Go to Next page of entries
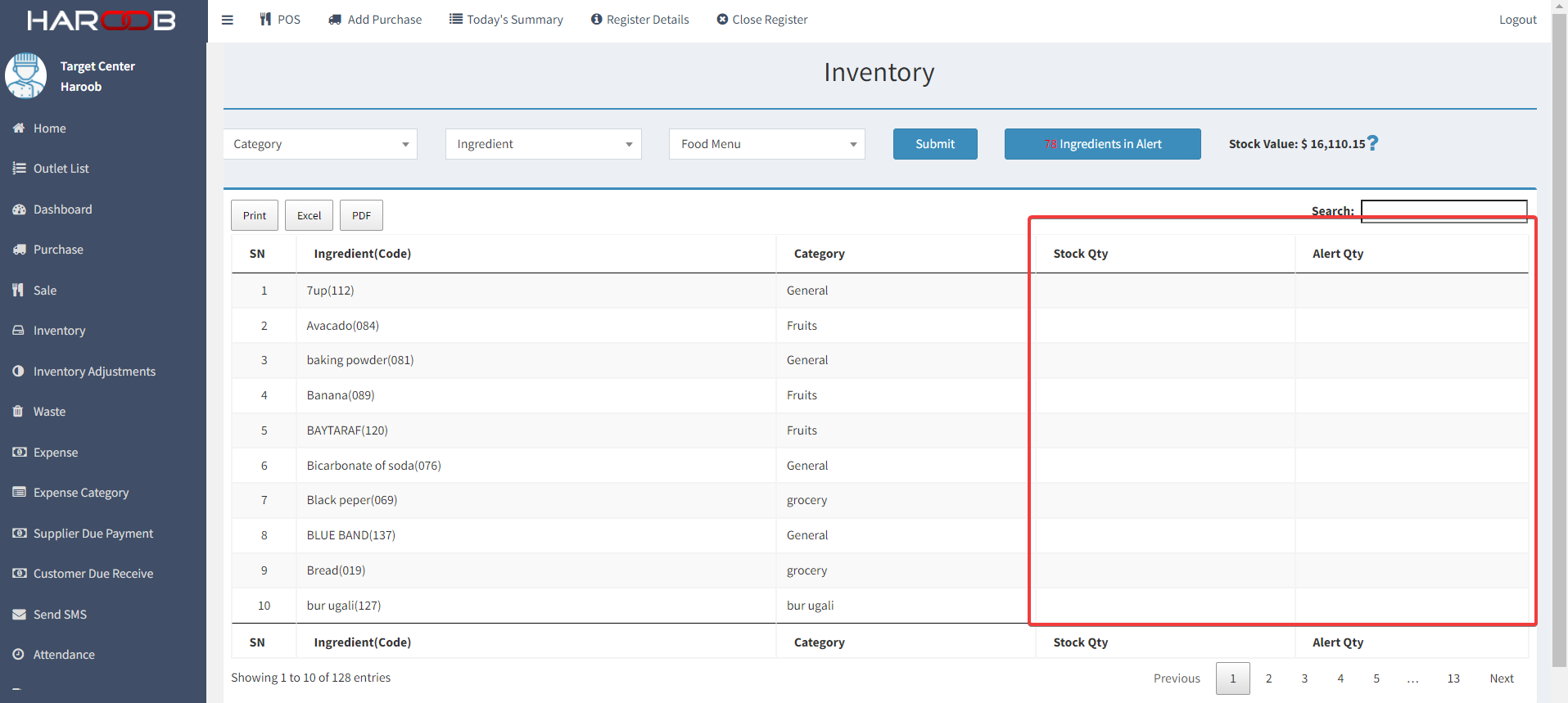1568x703 pixels. (x=1502, y=678)
